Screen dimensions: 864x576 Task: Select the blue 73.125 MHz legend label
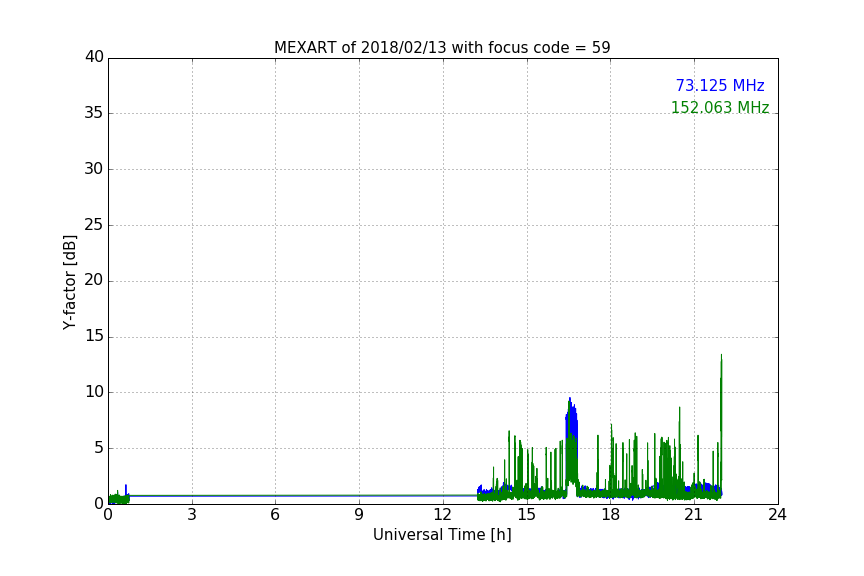pyautogui.click(x=720, y=86)
